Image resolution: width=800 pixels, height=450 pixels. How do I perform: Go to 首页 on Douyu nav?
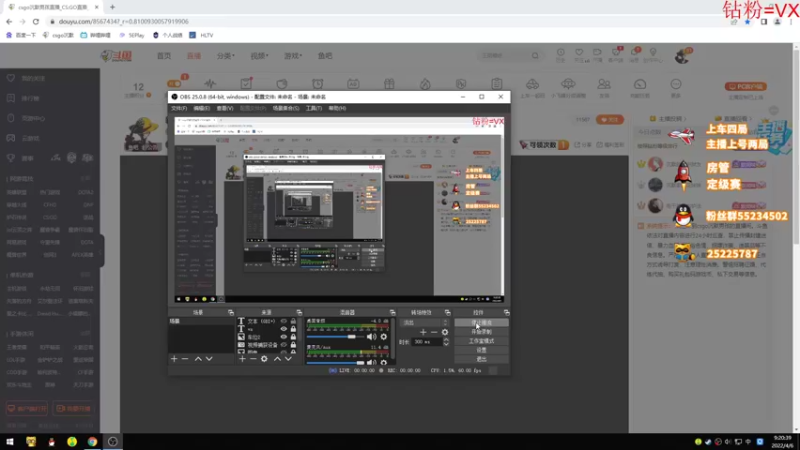click(x=164, y=56)
